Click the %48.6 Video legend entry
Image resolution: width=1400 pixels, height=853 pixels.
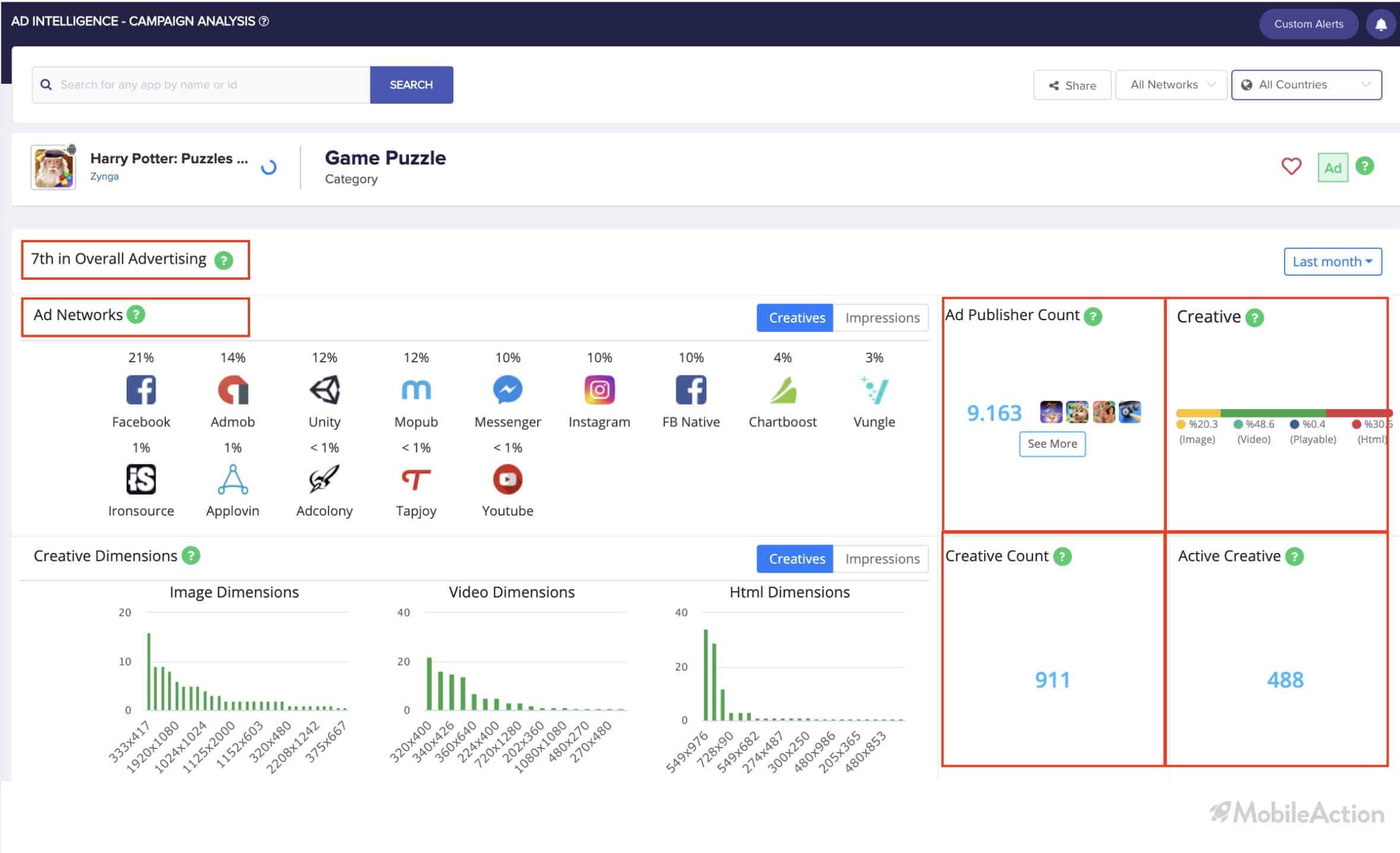(x=1254, y=431)
